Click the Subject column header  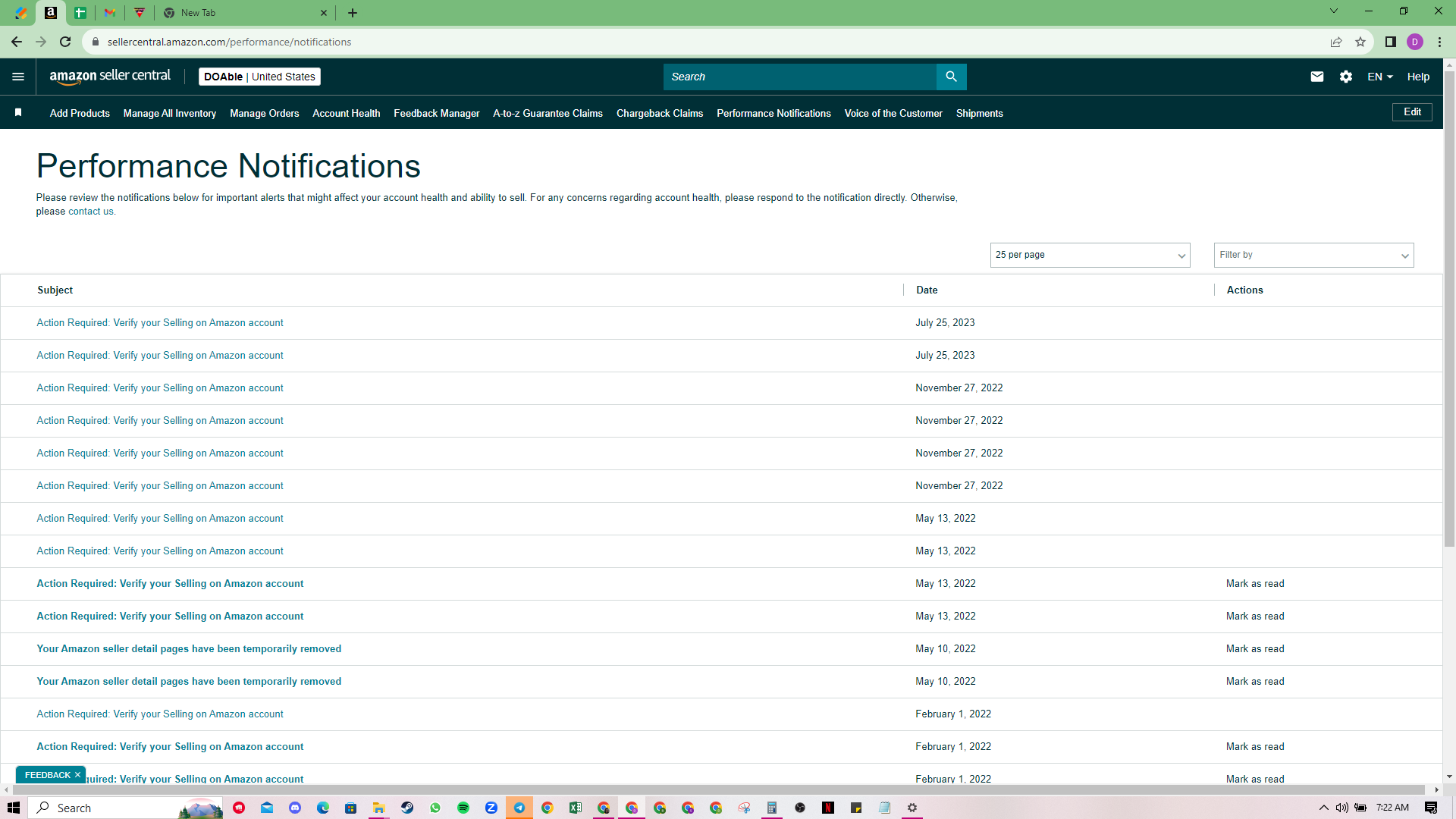pos(55,290)
